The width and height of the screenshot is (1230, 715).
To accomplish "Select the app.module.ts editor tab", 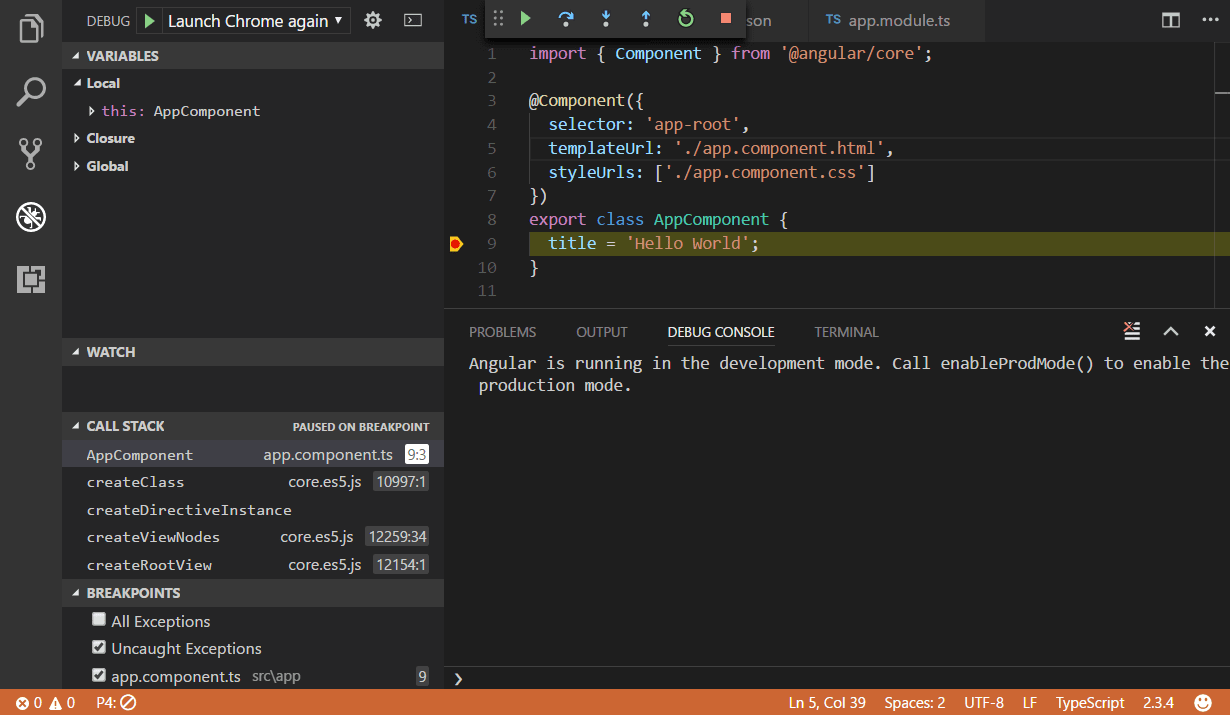I will (897, 20).
